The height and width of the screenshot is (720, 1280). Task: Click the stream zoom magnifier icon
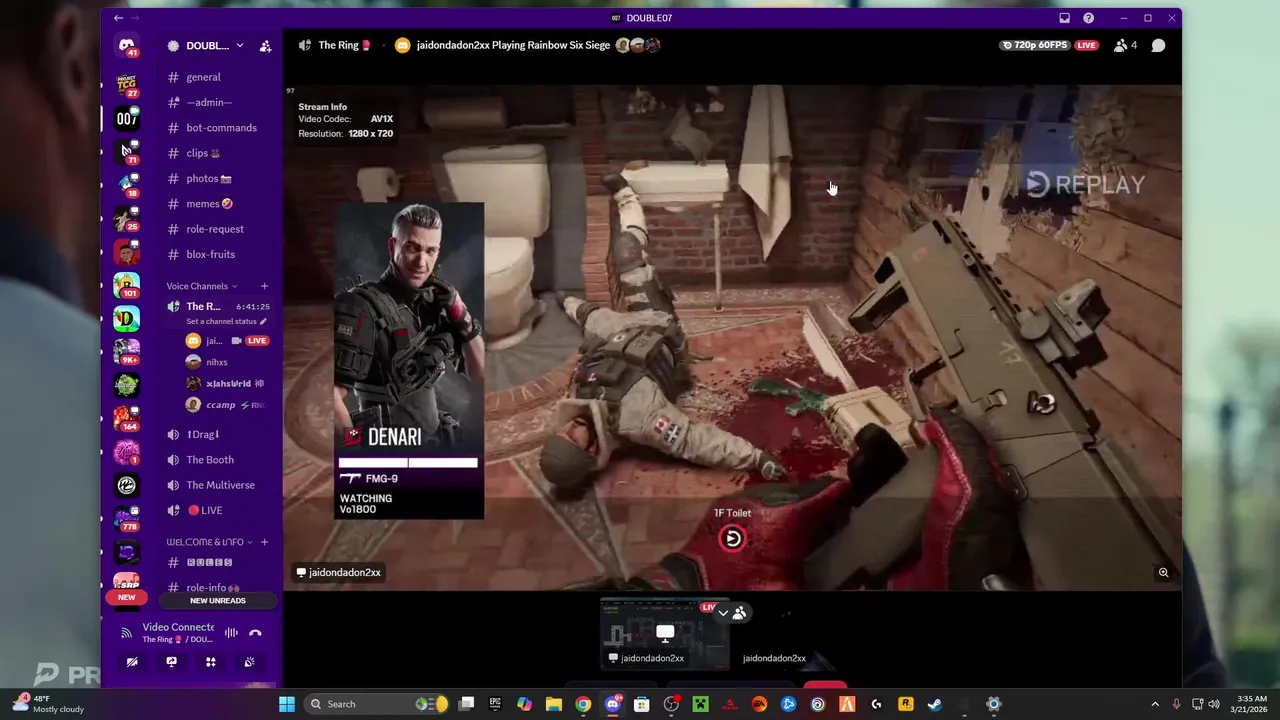(1163, 573)
